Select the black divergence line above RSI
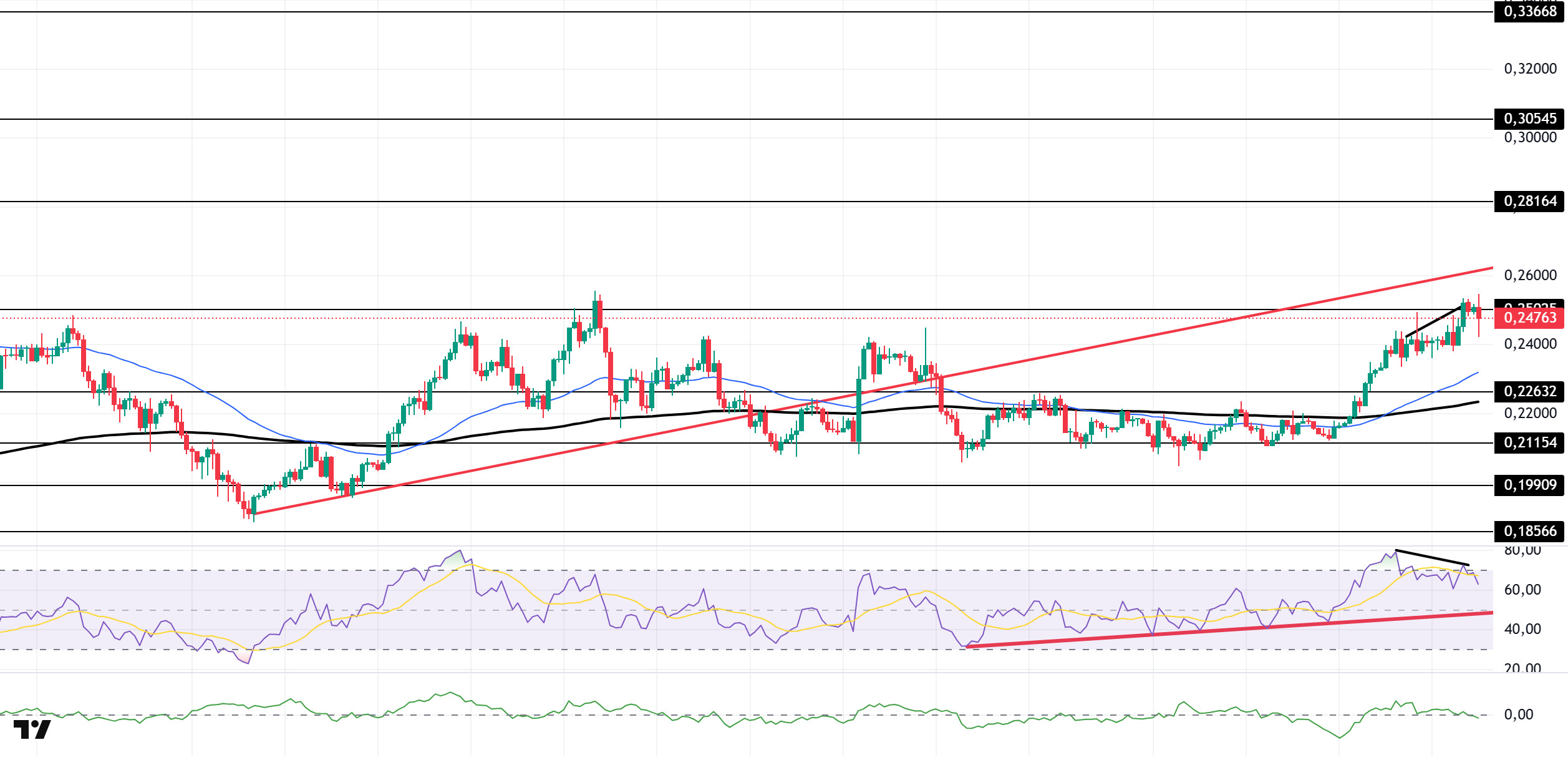This screenshot has height=765, width=1568. click(x=1432, y=557)
